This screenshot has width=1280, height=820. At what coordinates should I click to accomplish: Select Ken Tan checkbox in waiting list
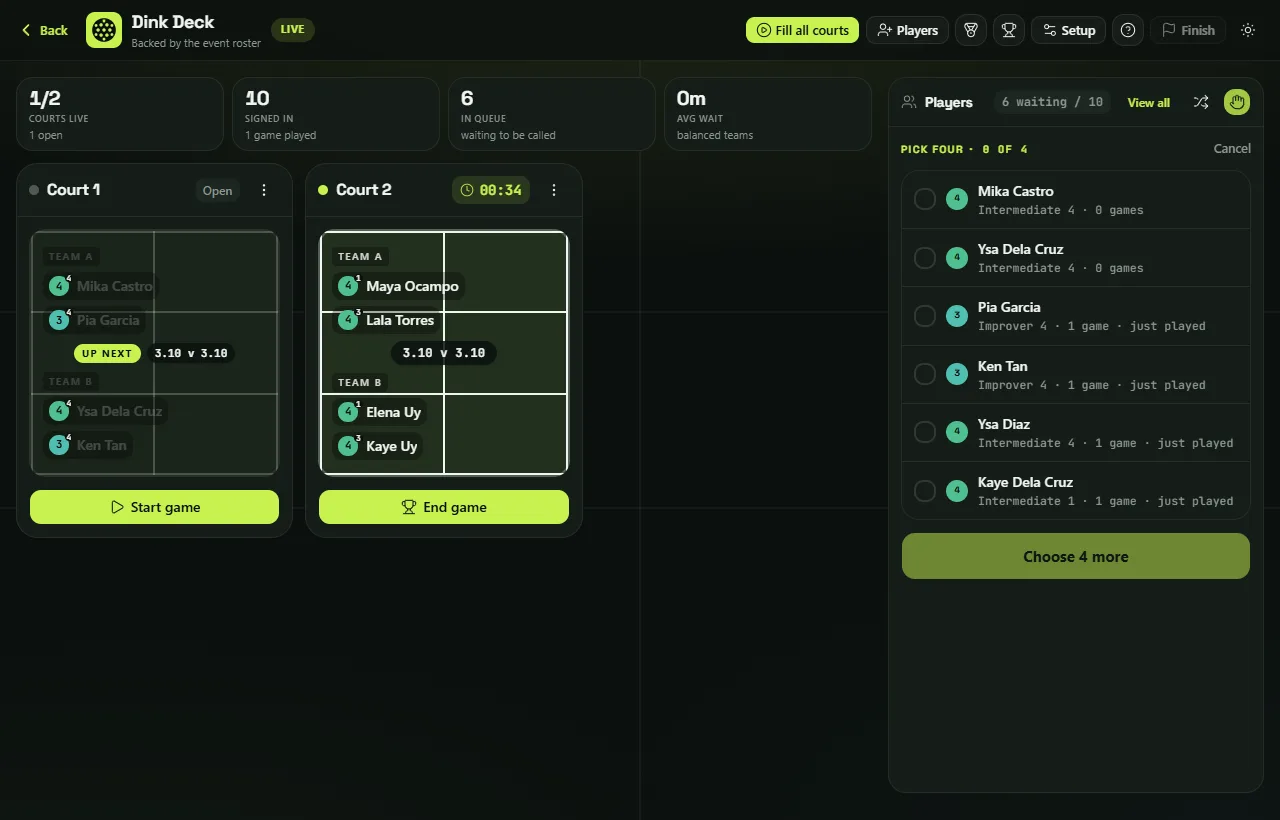(x=925, y=374)
